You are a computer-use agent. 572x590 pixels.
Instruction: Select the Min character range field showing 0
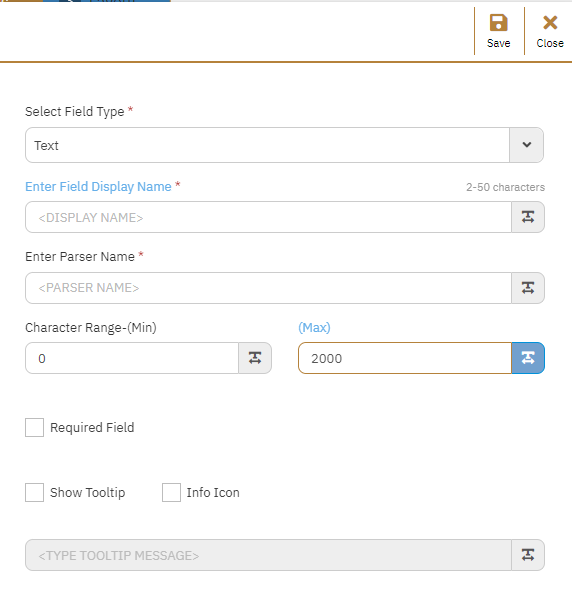tap(132, 358)
